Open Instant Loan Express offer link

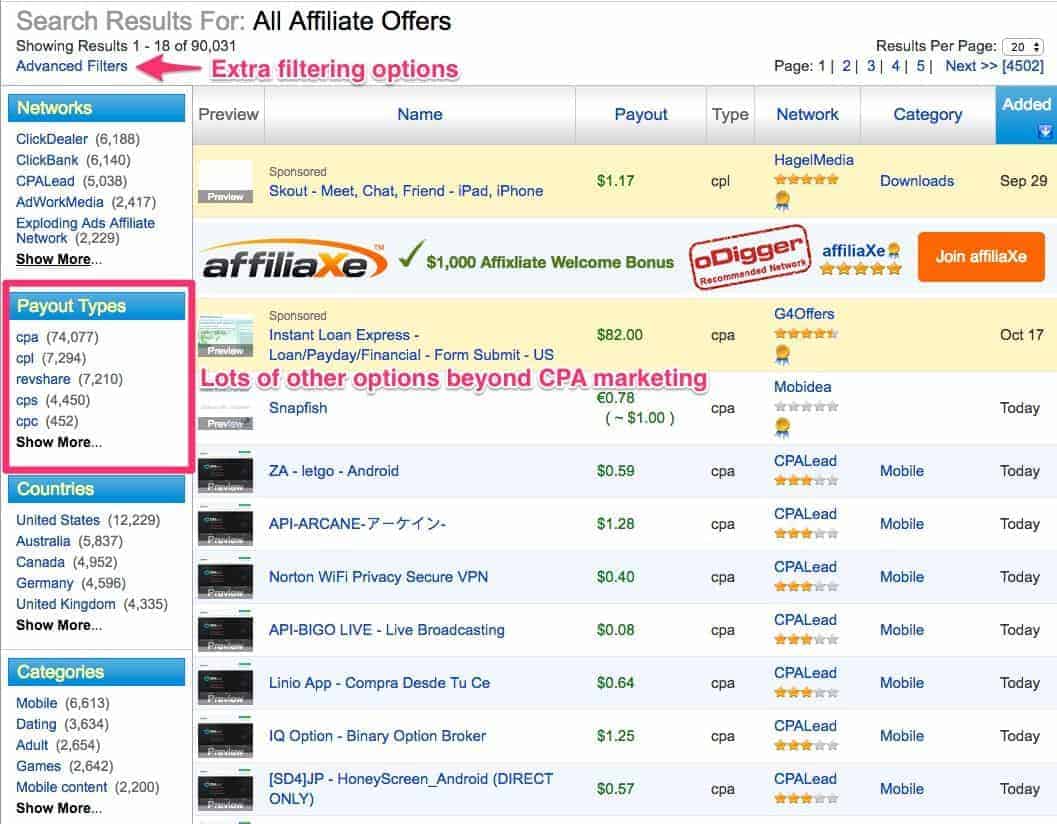click(411, 345)
